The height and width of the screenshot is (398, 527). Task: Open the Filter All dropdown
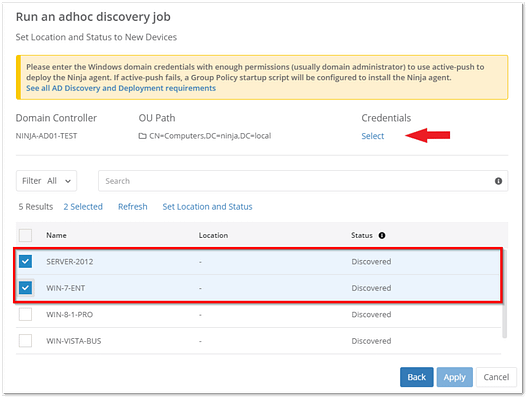click(x=46, y=181)
